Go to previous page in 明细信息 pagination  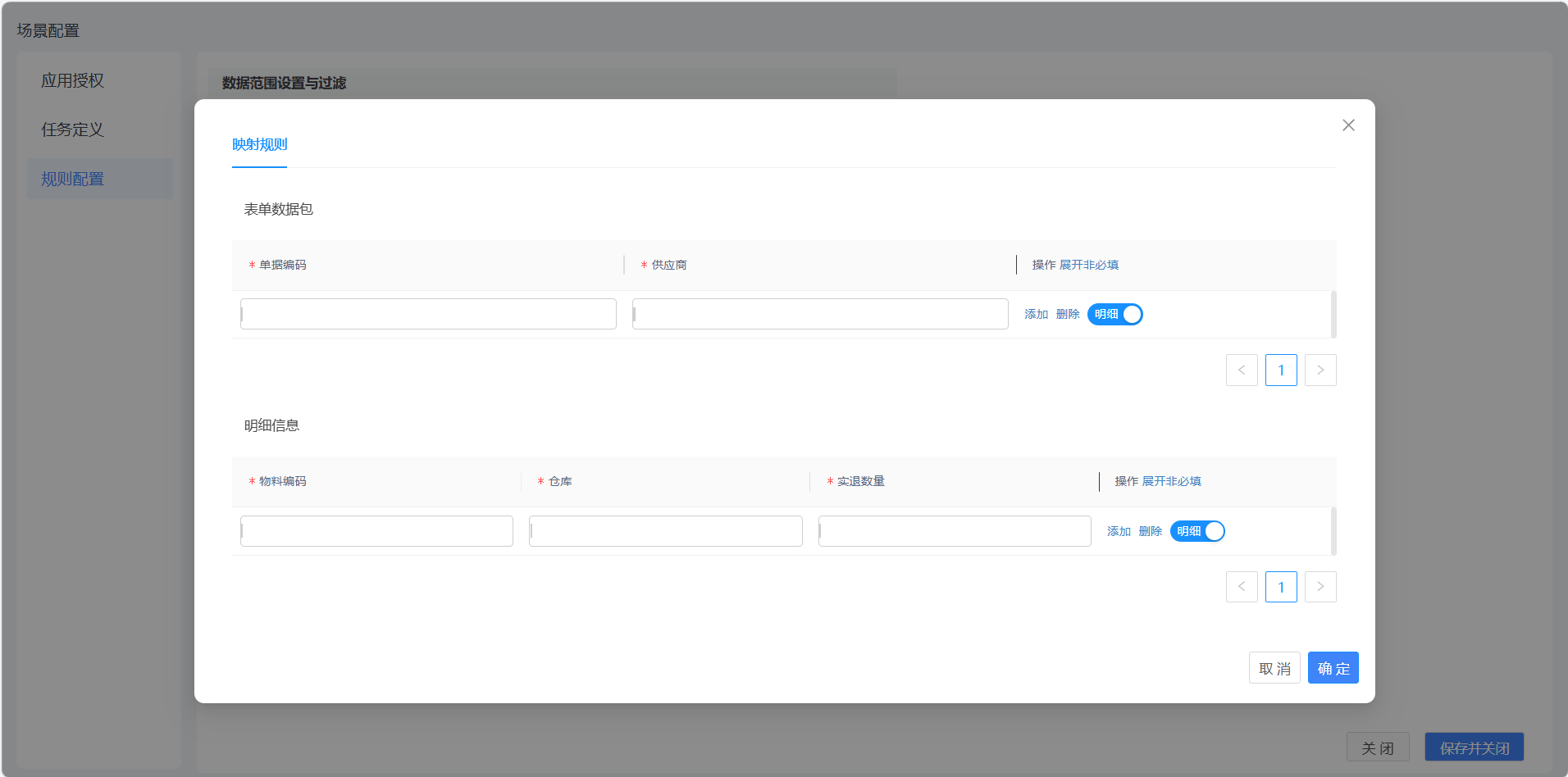[1242, 587]
